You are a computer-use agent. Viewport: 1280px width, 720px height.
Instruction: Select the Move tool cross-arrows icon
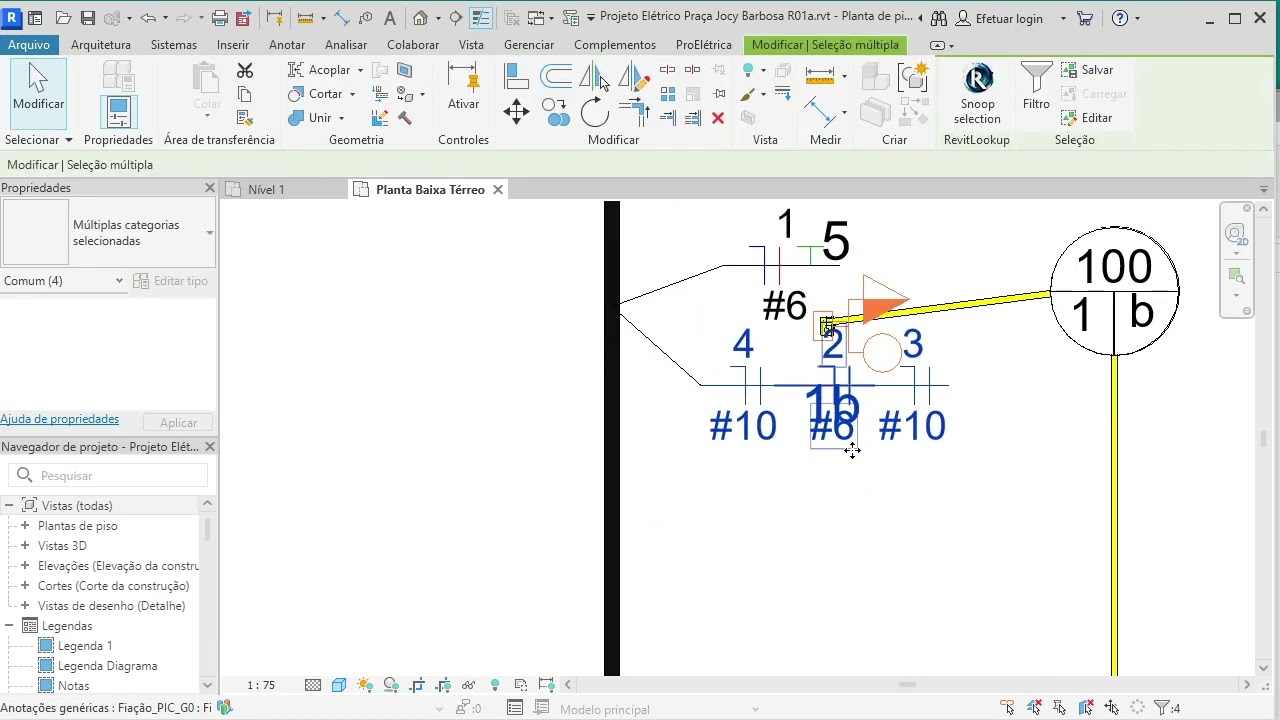(x=516, y=110)
